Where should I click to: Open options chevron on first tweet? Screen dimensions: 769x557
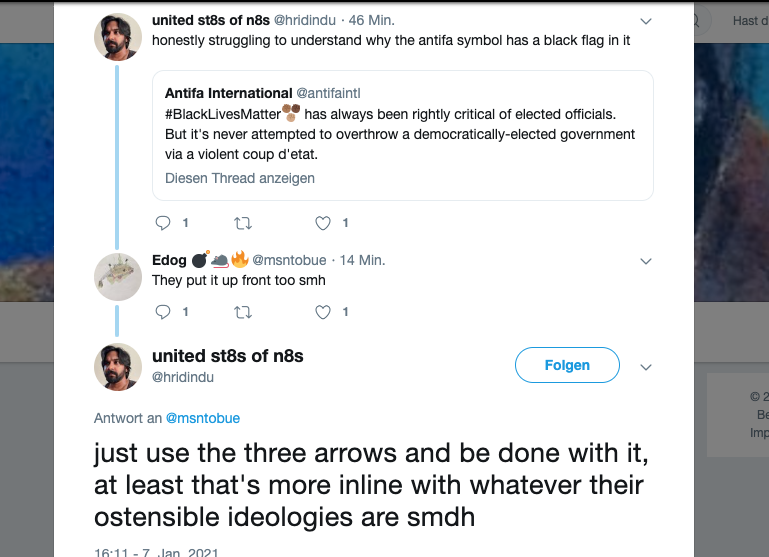click(646, 21)
